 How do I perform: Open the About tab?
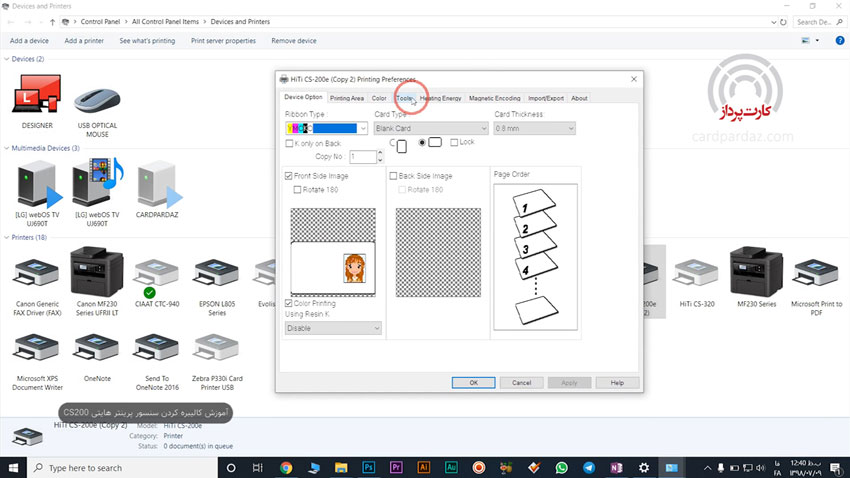coord(579,98)
